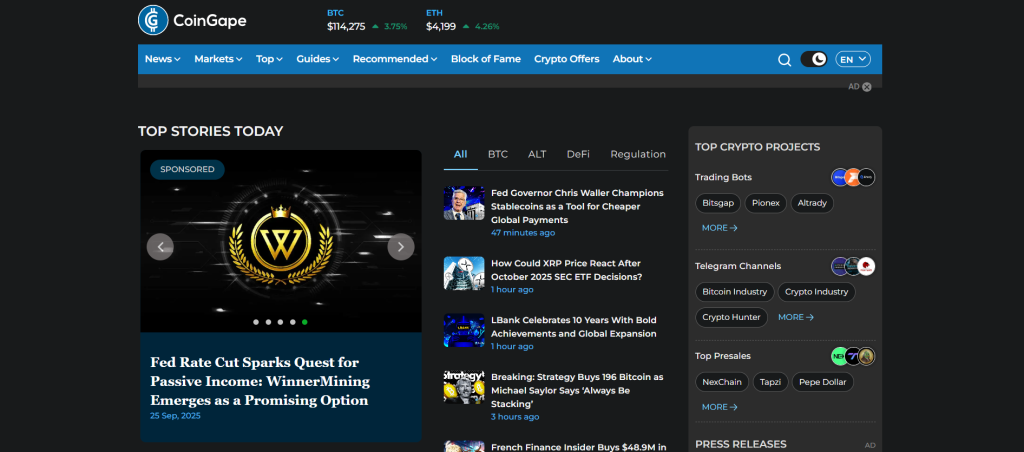
Task: Open MORE next to Crypto Hunter
Action: [x=796, y=317]
